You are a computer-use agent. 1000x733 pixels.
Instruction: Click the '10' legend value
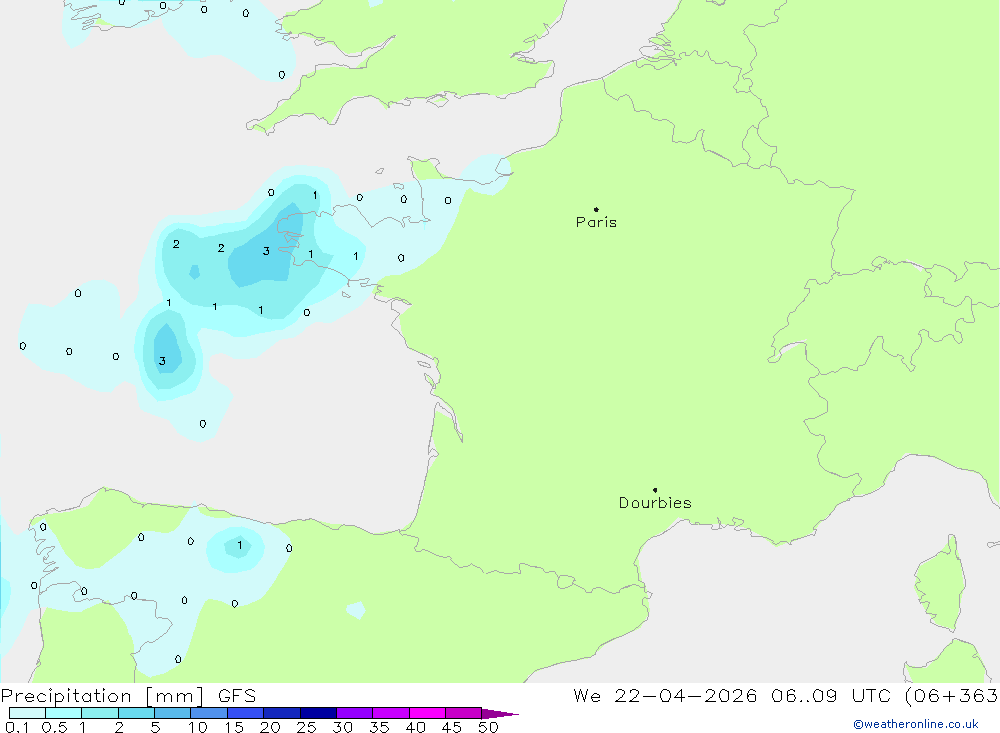click(198, 727)
